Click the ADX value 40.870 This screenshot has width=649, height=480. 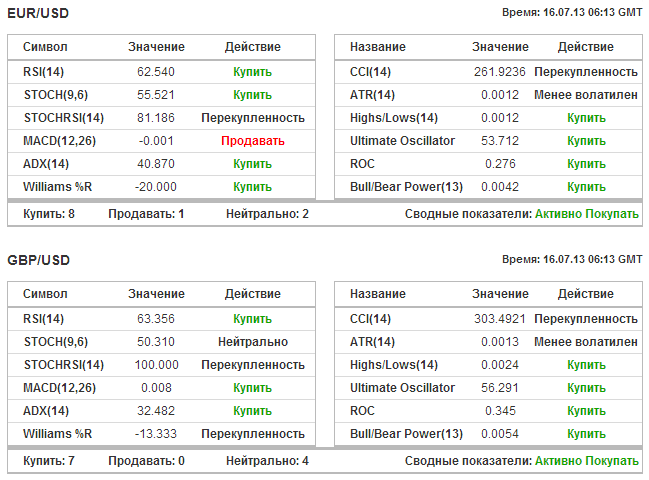coord(156,164)
